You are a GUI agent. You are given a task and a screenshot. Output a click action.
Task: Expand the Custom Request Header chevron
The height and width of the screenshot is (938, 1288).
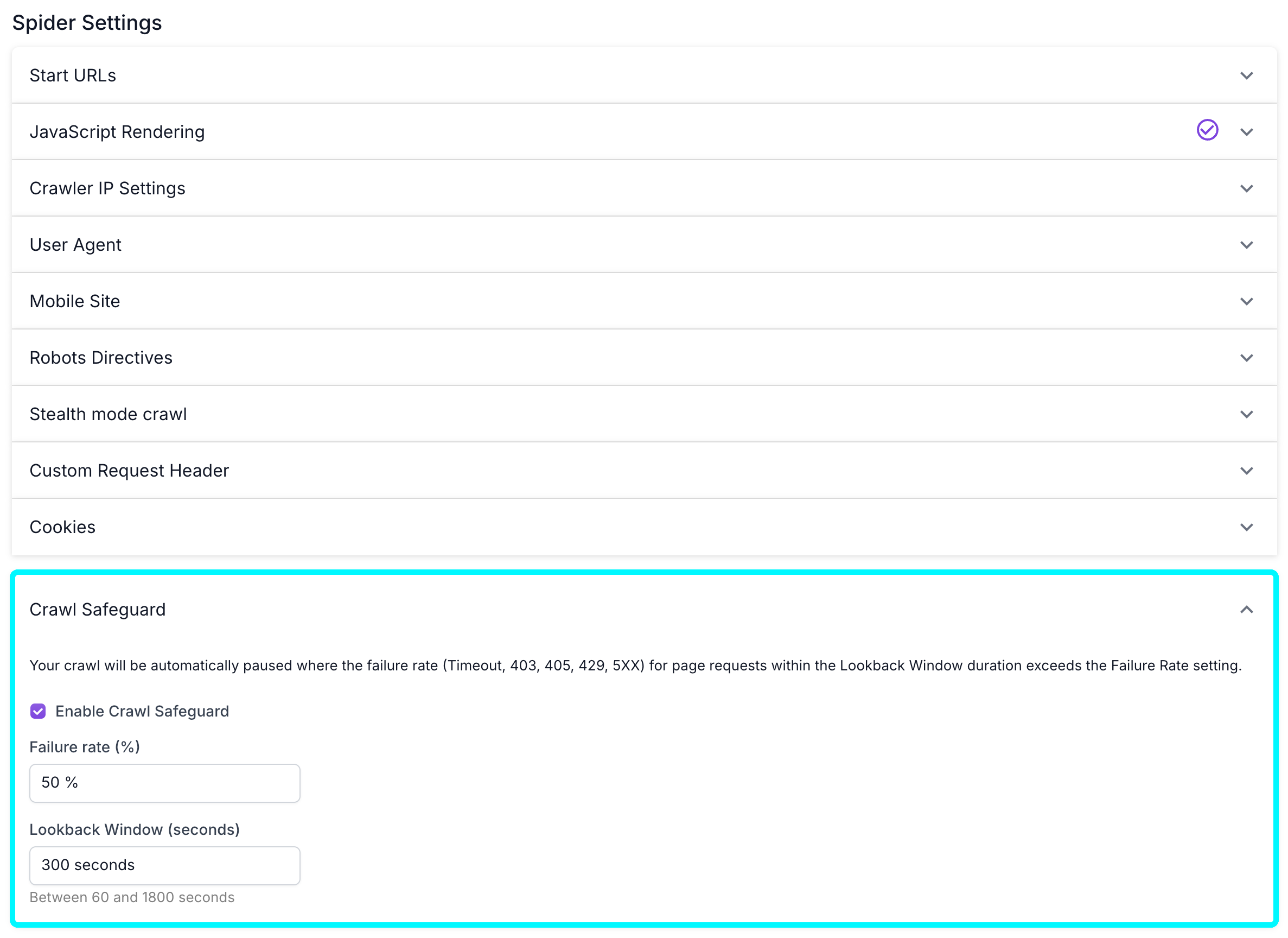[x=1247, y=471]
